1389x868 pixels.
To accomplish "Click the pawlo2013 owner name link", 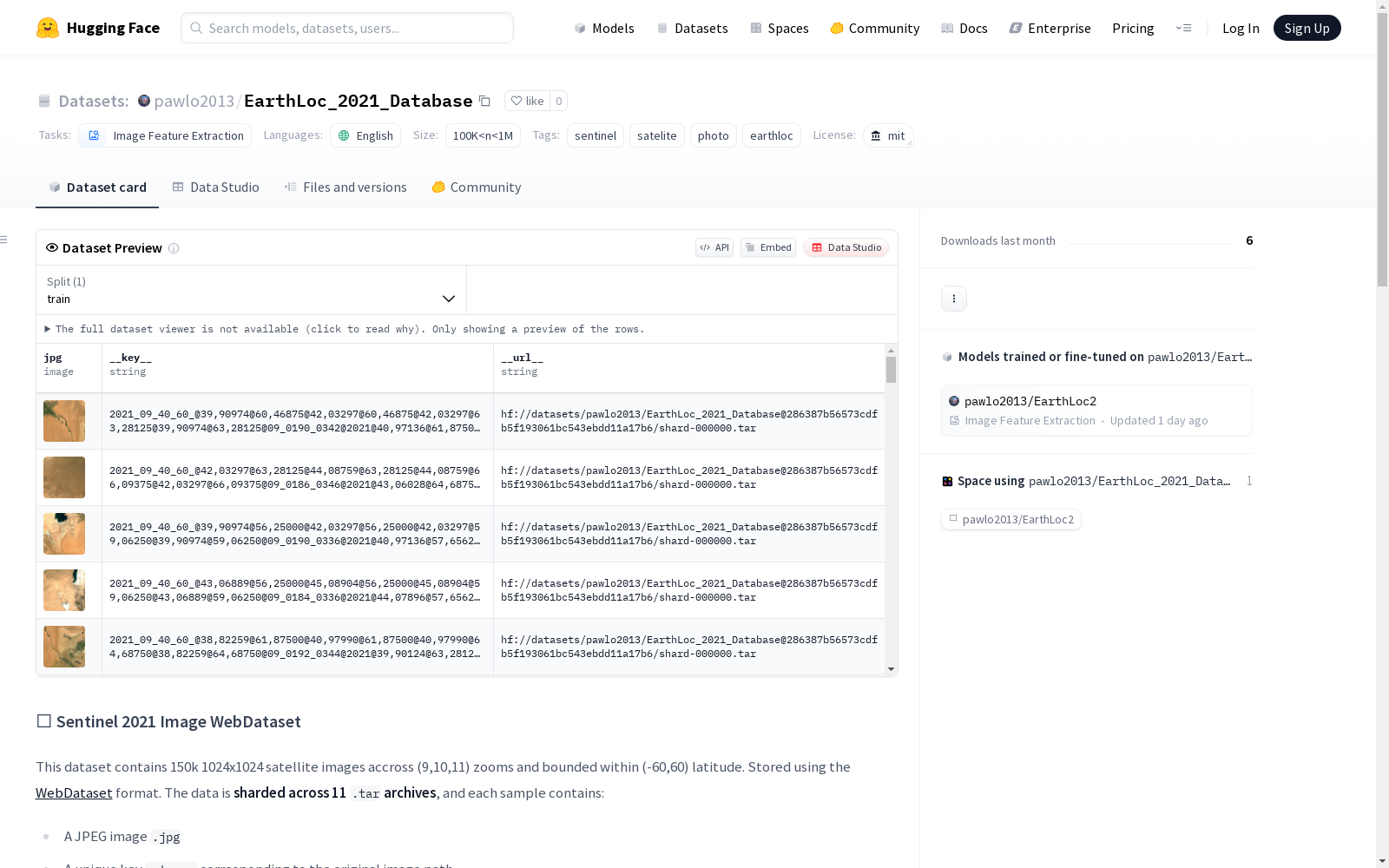I will tap(194, 101).
